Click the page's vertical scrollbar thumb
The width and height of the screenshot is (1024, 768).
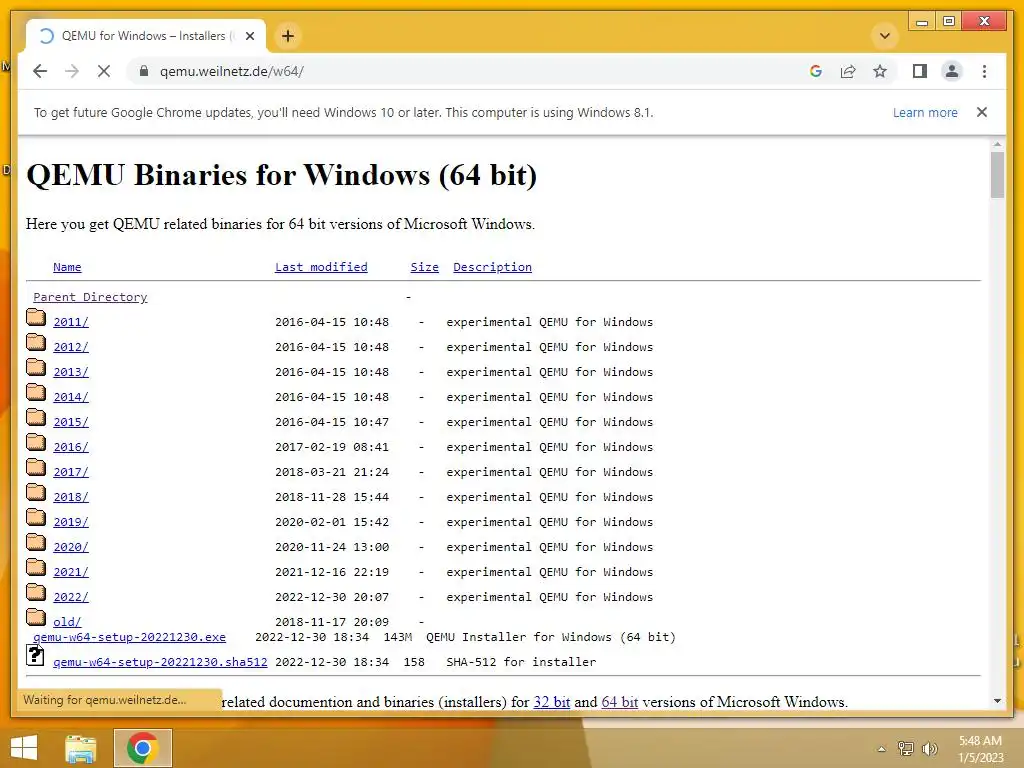997,174
